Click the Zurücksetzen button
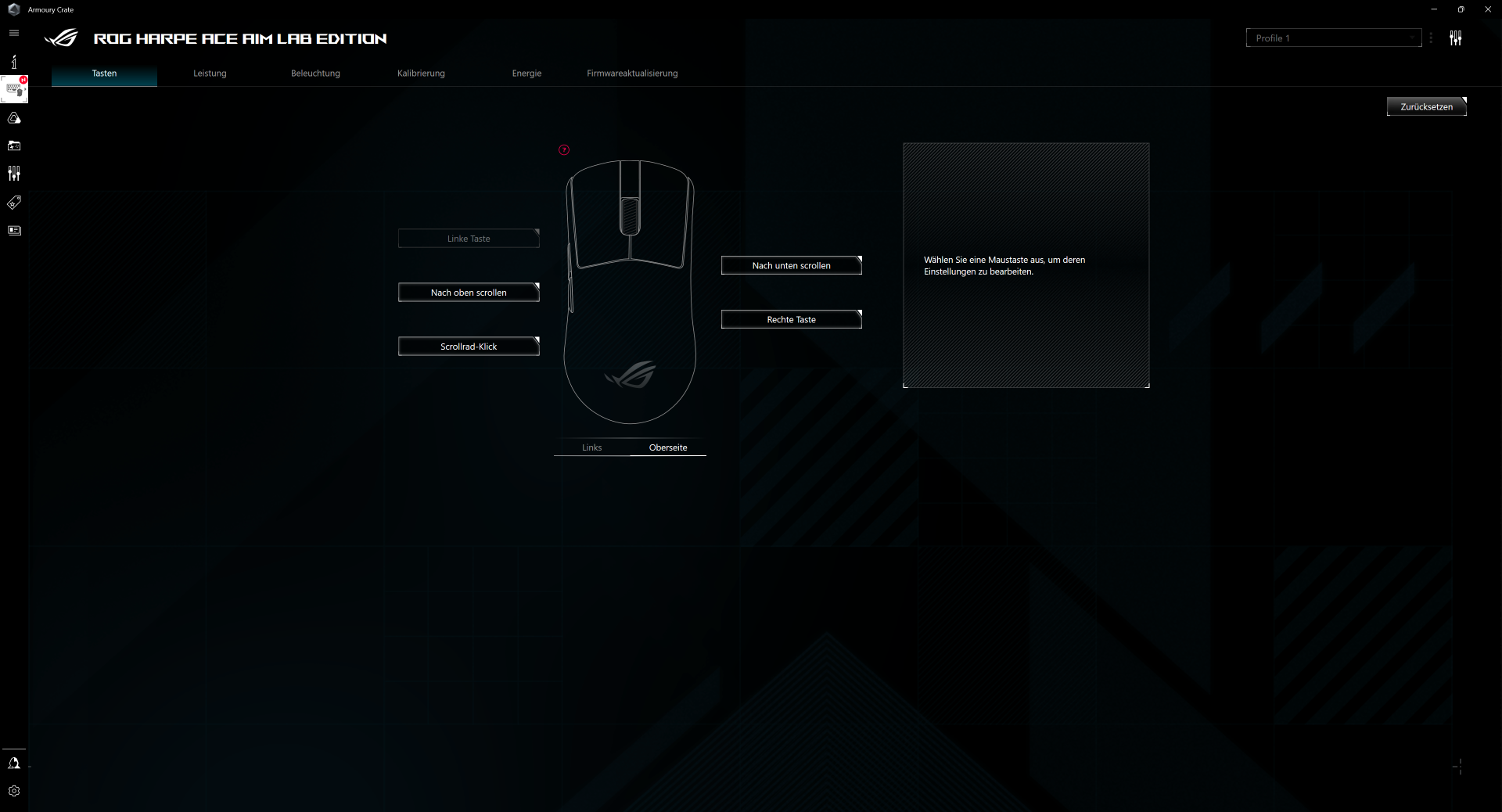The image size is (1502, 812). [1426, 107]
